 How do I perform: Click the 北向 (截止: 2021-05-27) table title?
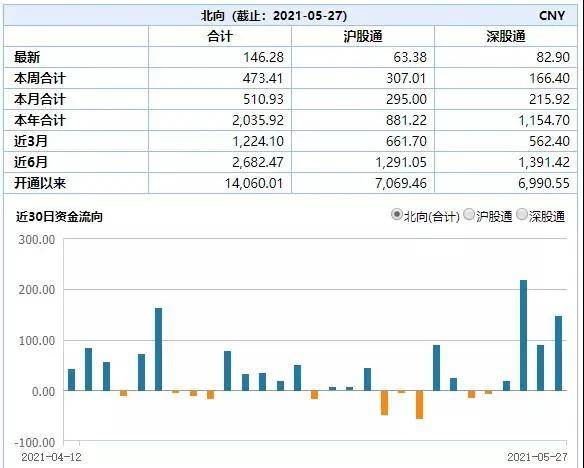pos(274,16)
